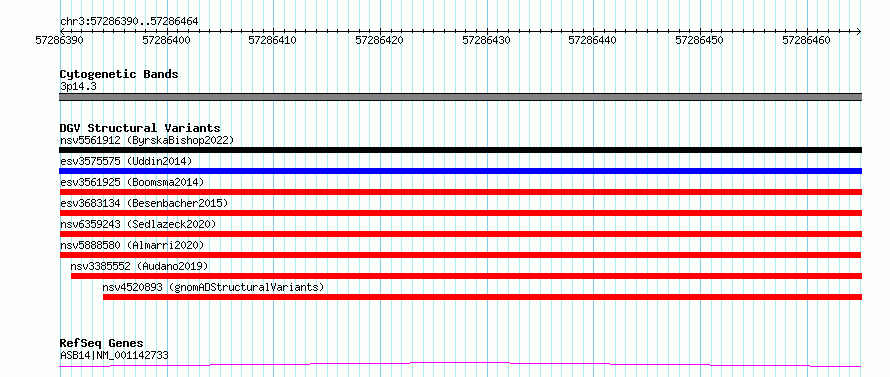Click ruler coordinate 57286460
The width and height of the screenshot is (890, 377).
tap(807, 40)
